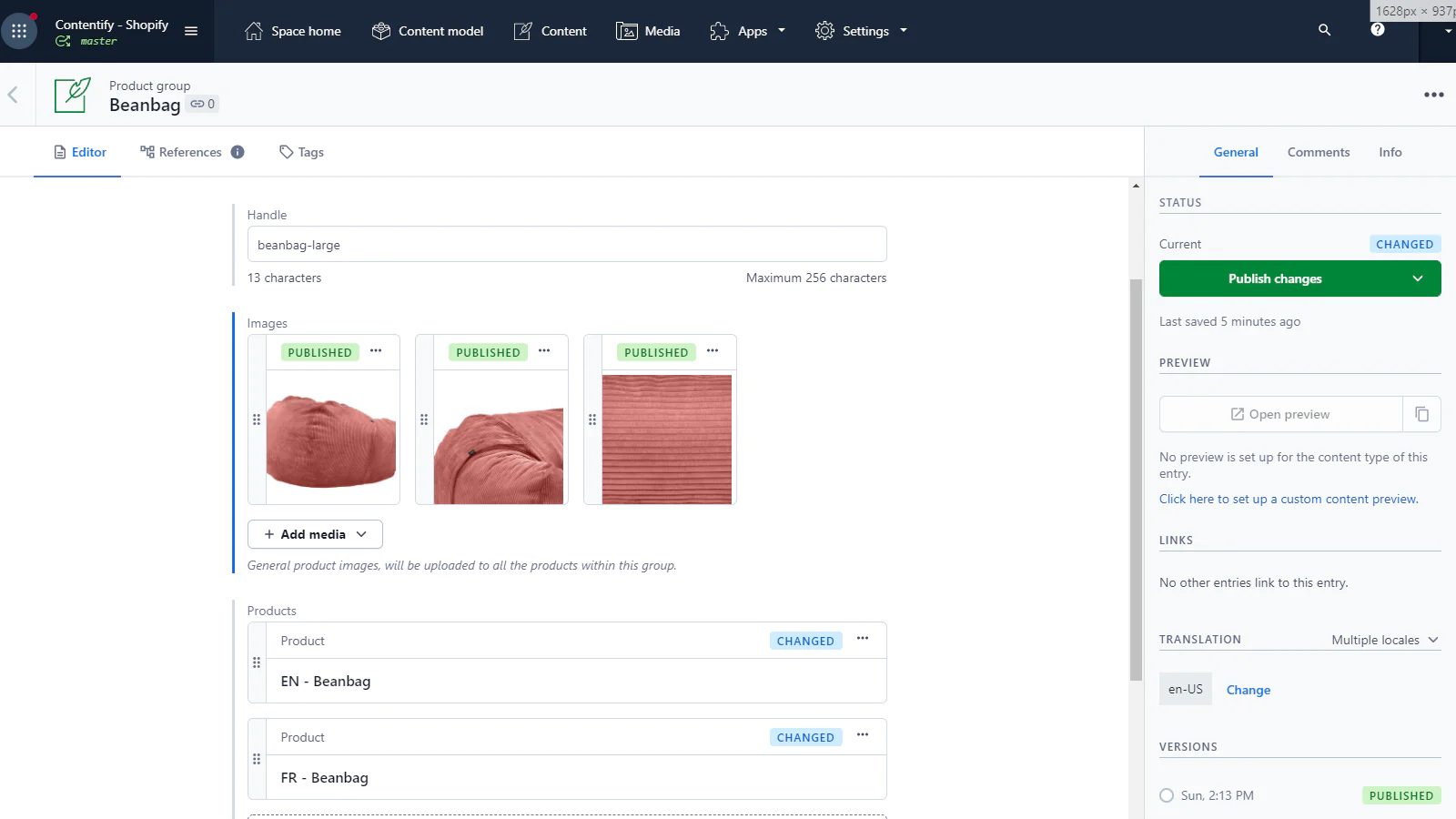Expand the Multiple locales dropdown
This screenshot has height=819, width=1456.
tap(1385, 640)
